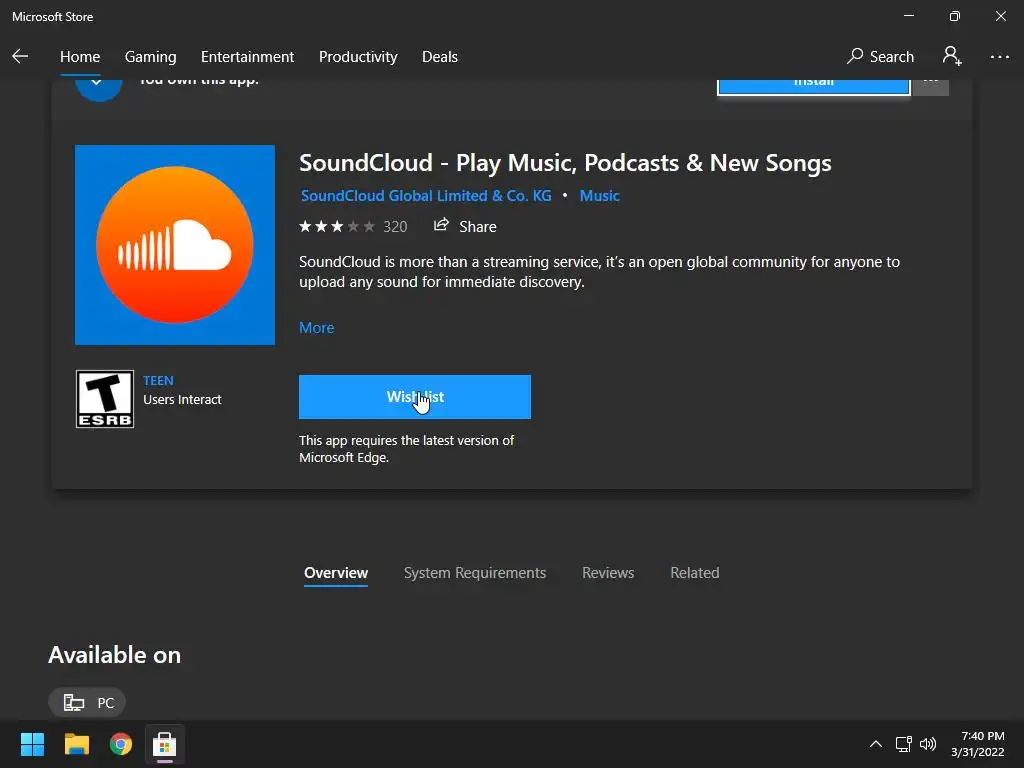Image resolution: width=1024 pixels, height=768 pixels.
Task: Open the Gaming tab
Action: click(x=150, y=57)
